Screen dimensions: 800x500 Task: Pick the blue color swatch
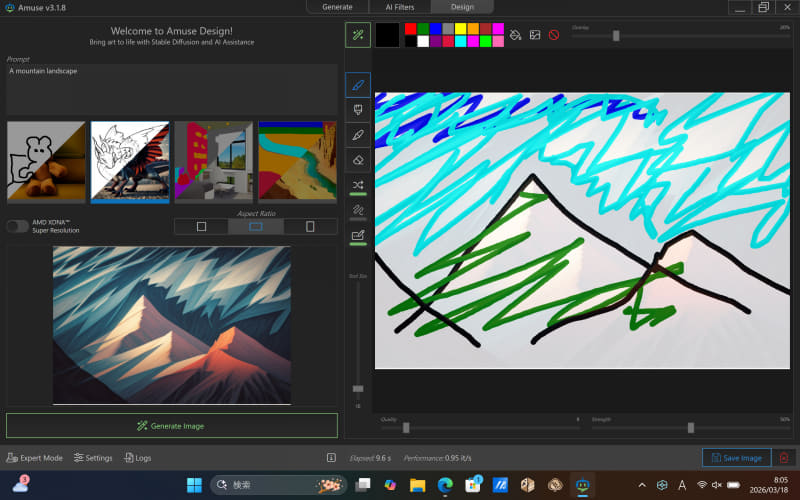click(435, 29)
